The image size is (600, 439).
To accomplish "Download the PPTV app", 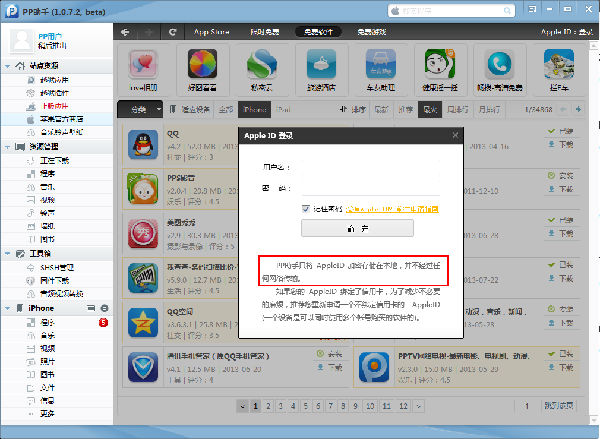I will [562, 367].
